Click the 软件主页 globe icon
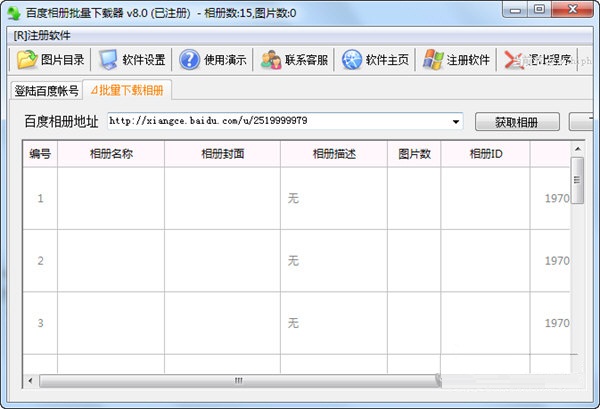 point(352,60)
